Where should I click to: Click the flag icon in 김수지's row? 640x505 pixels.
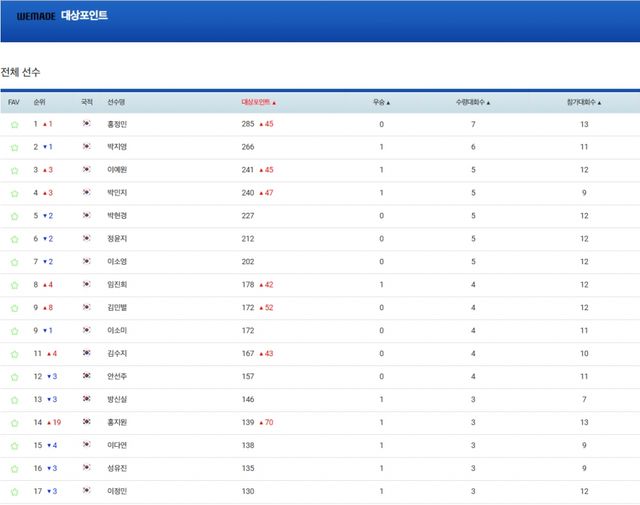(87, 354)
